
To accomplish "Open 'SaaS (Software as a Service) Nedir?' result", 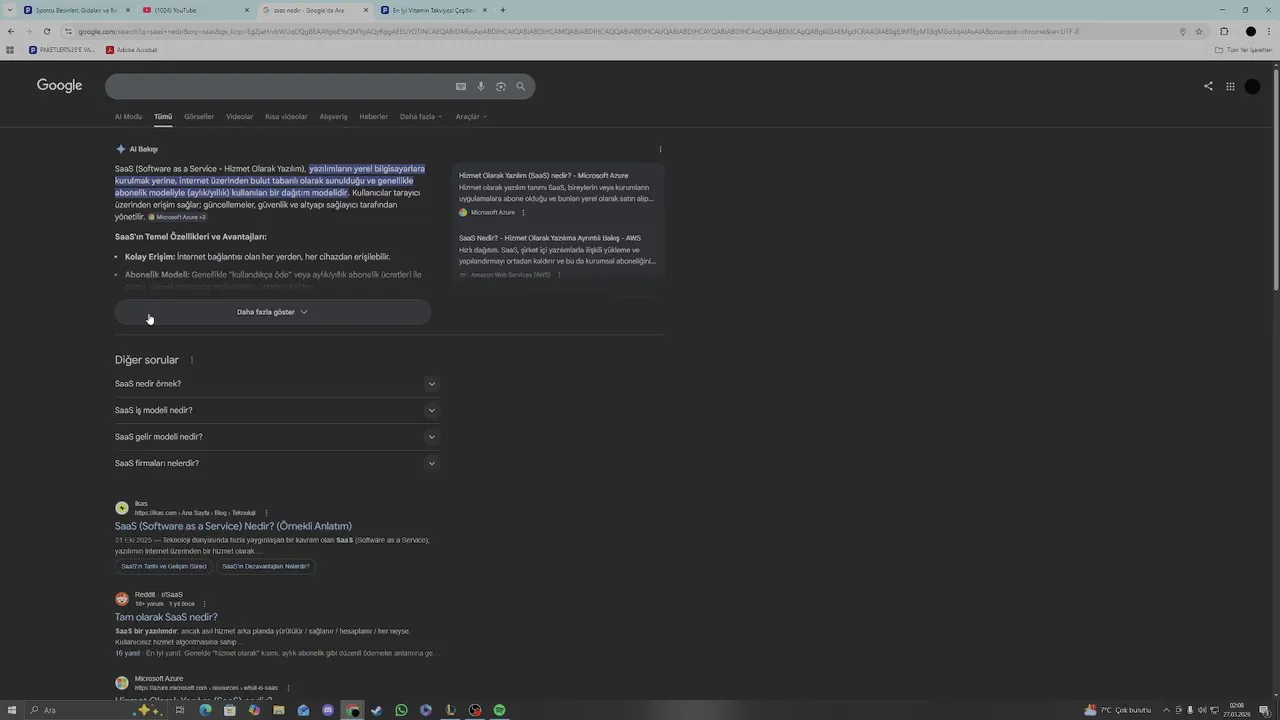I will [233, 526].
